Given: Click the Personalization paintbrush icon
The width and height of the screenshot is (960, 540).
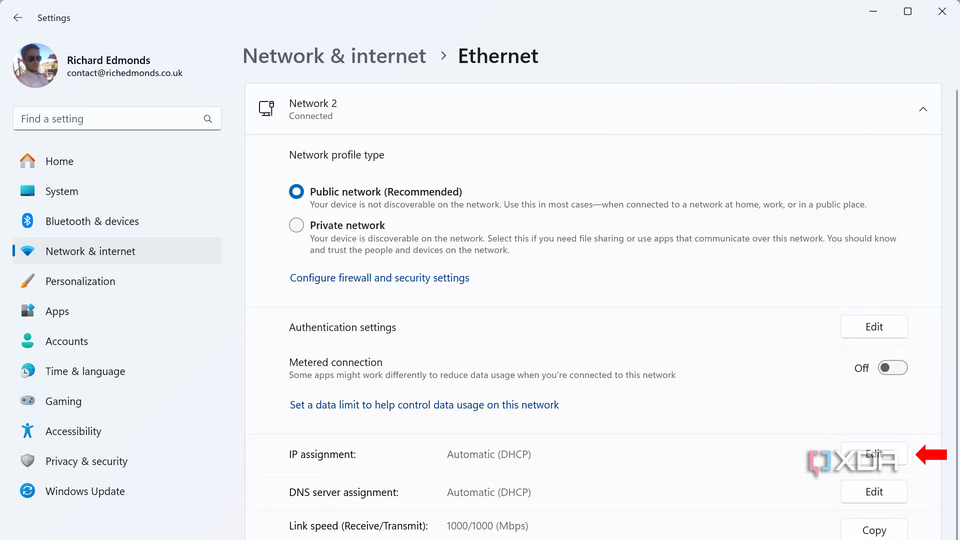Looking at the screenshot, I should pyautogui.click(x=28, y=281).
